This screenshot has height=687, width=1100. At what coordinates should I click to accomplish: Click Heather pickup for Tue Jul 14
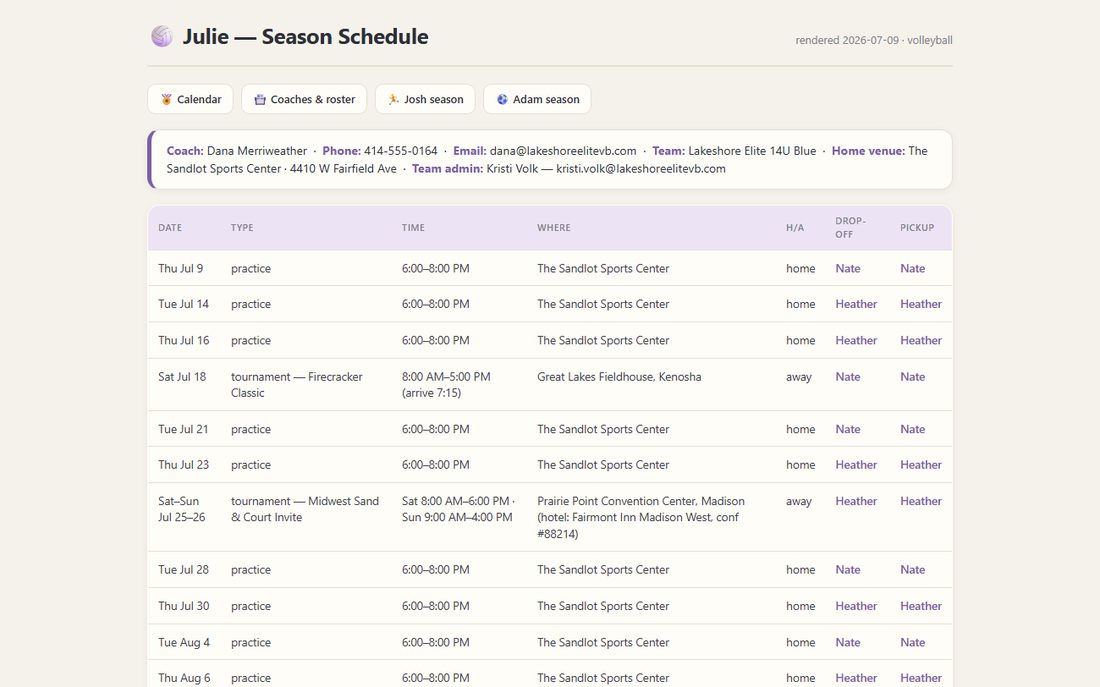[x=920, y=304]
